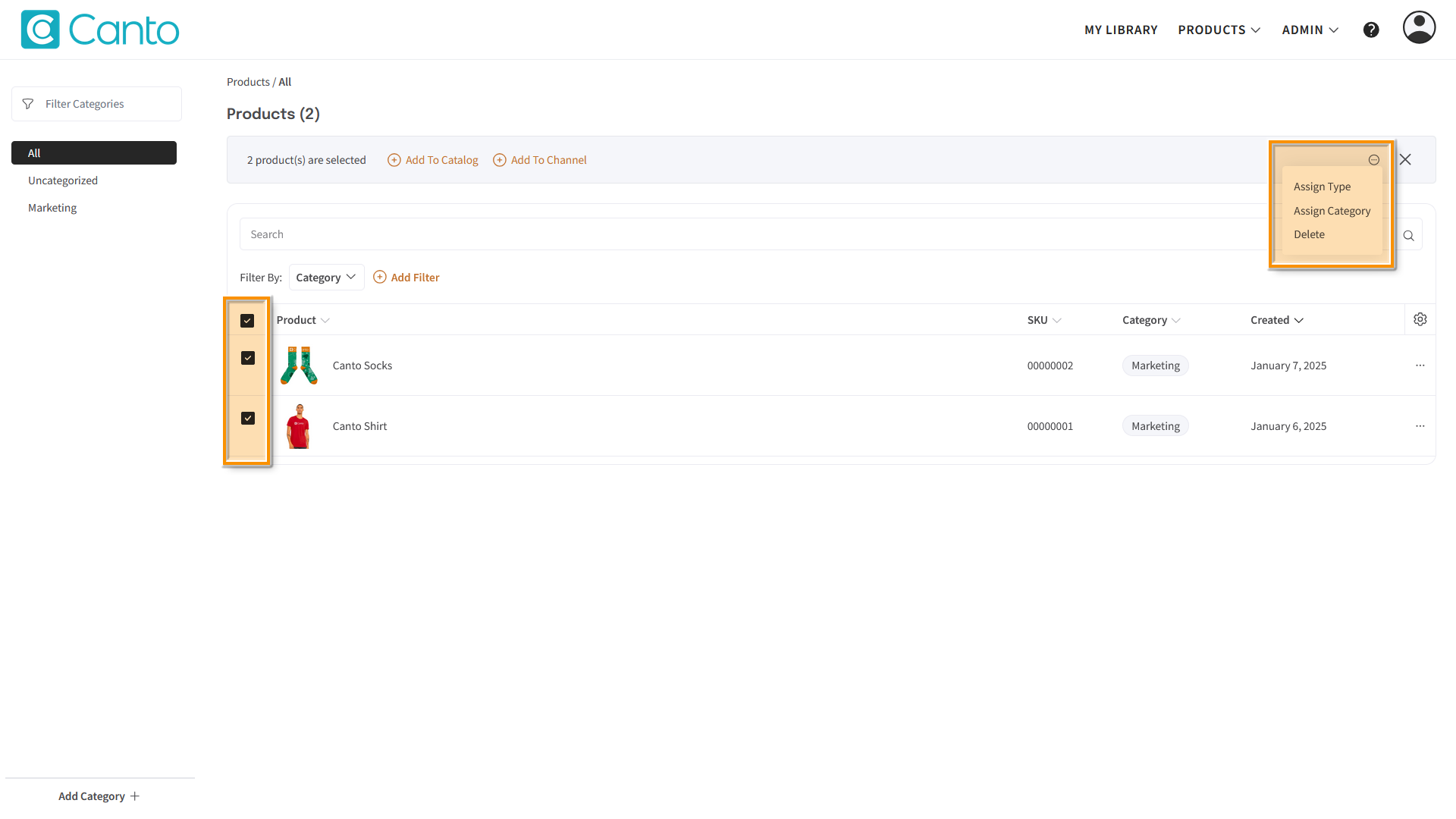Viewport: 1456px width, 819px height.
Task: Open table column settings gear
Action: (1420, 319)
